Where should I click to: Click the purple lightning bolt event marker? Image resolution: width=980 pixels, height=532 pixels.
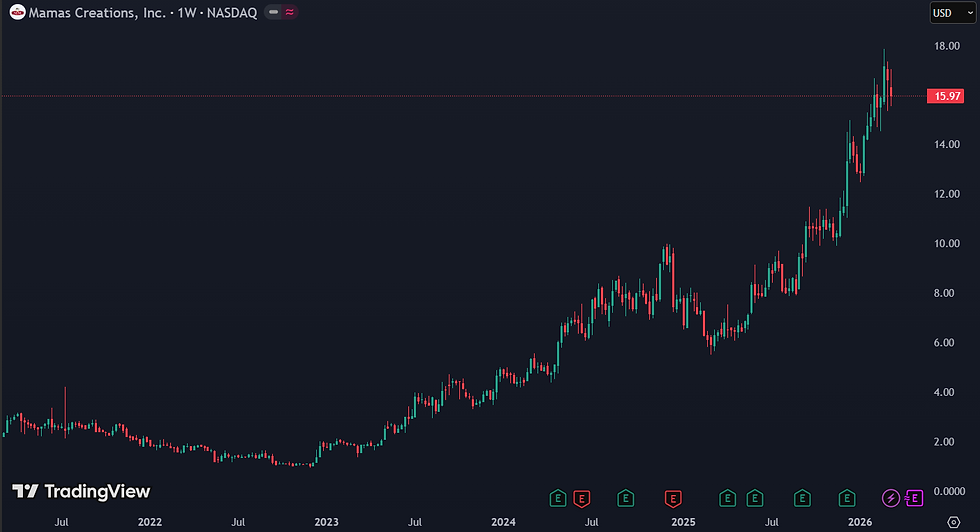click(x=891, y=498)
